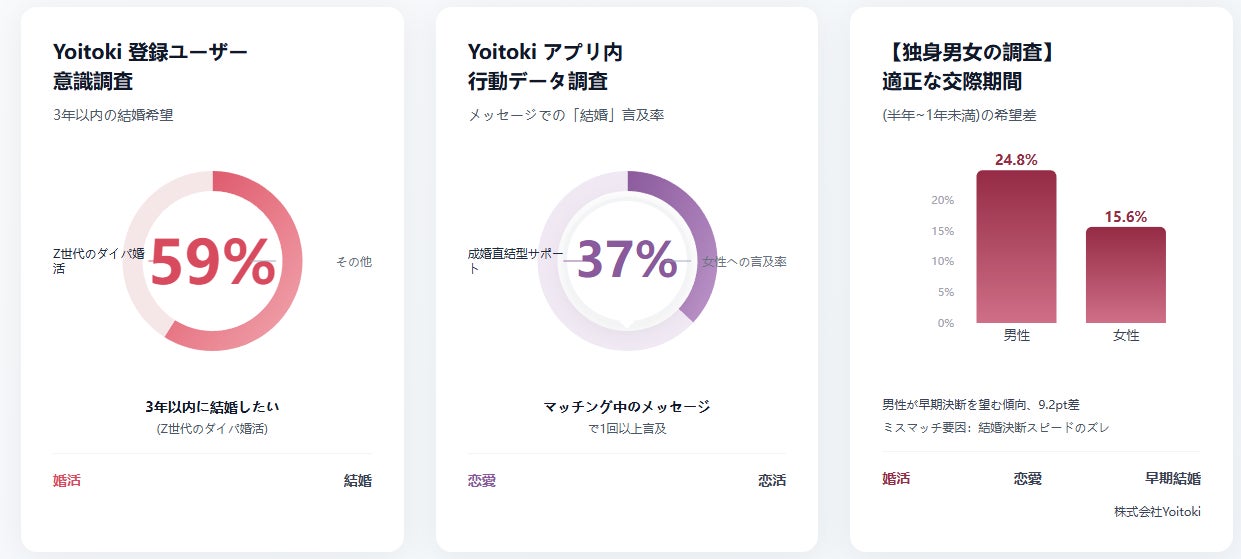
Task: Click the その他 chart label
Action: 353,262
